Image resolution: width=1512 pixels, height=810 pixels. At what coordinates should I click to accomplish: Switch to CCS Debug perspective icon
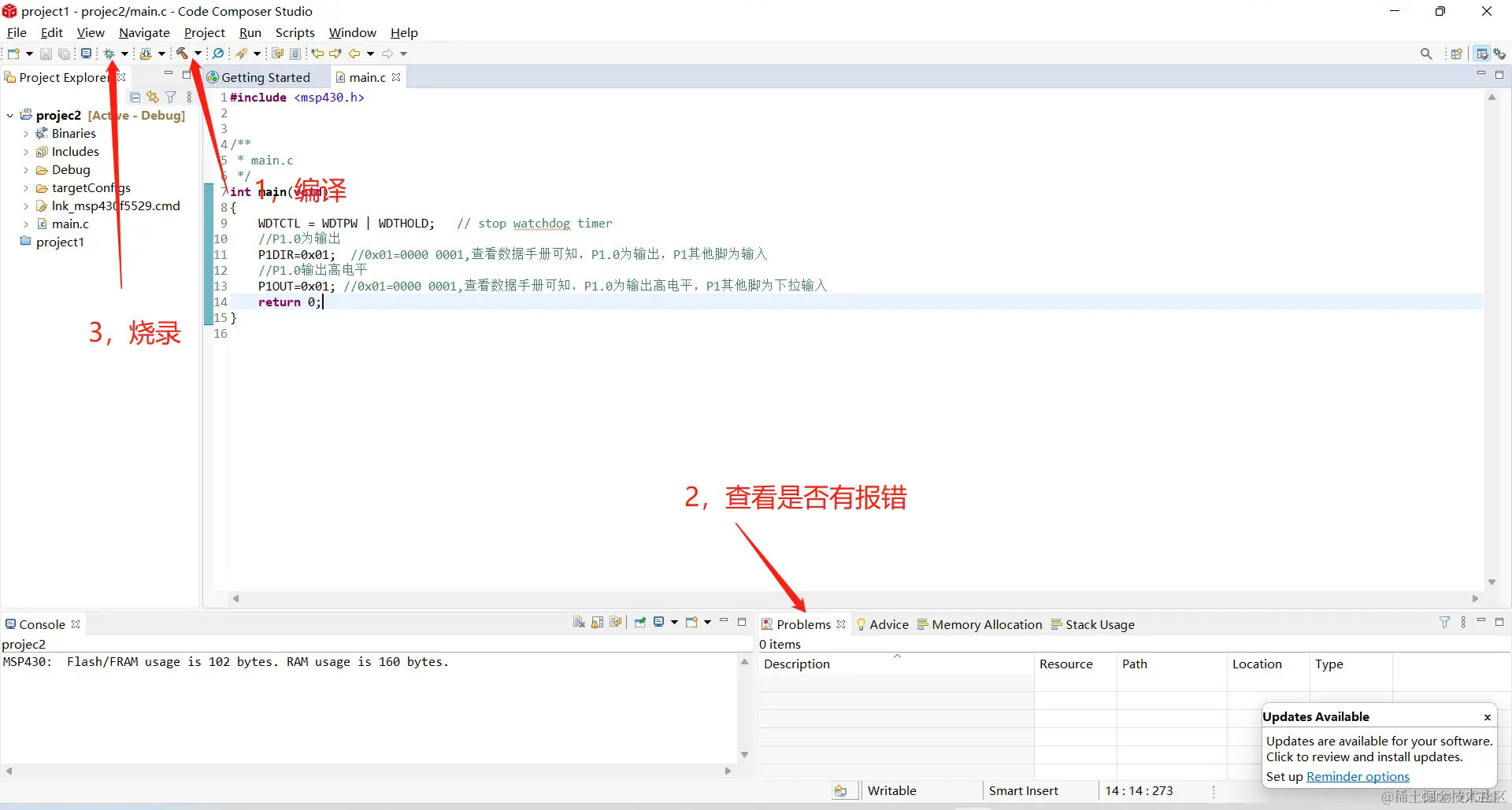pos(1499,54)
